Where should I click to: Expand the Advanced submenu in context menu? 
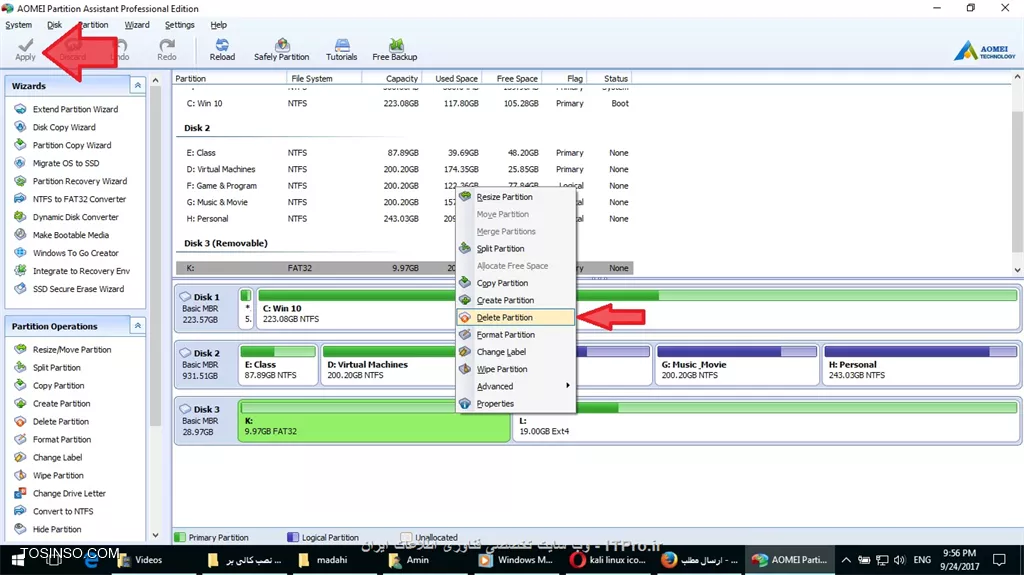[x=516, y=386]
